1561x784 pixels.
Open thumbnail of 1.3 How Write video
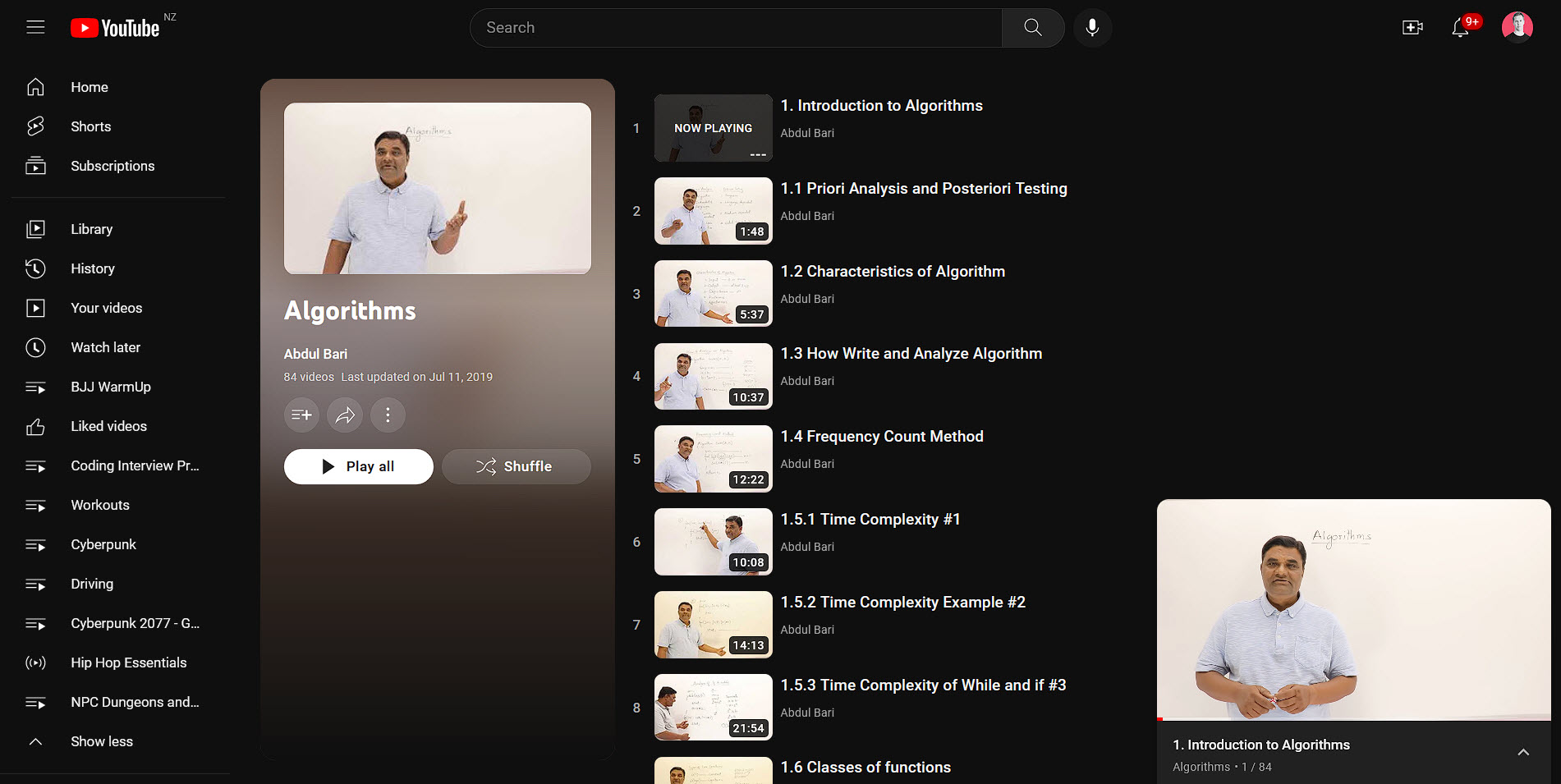(714, 376)
